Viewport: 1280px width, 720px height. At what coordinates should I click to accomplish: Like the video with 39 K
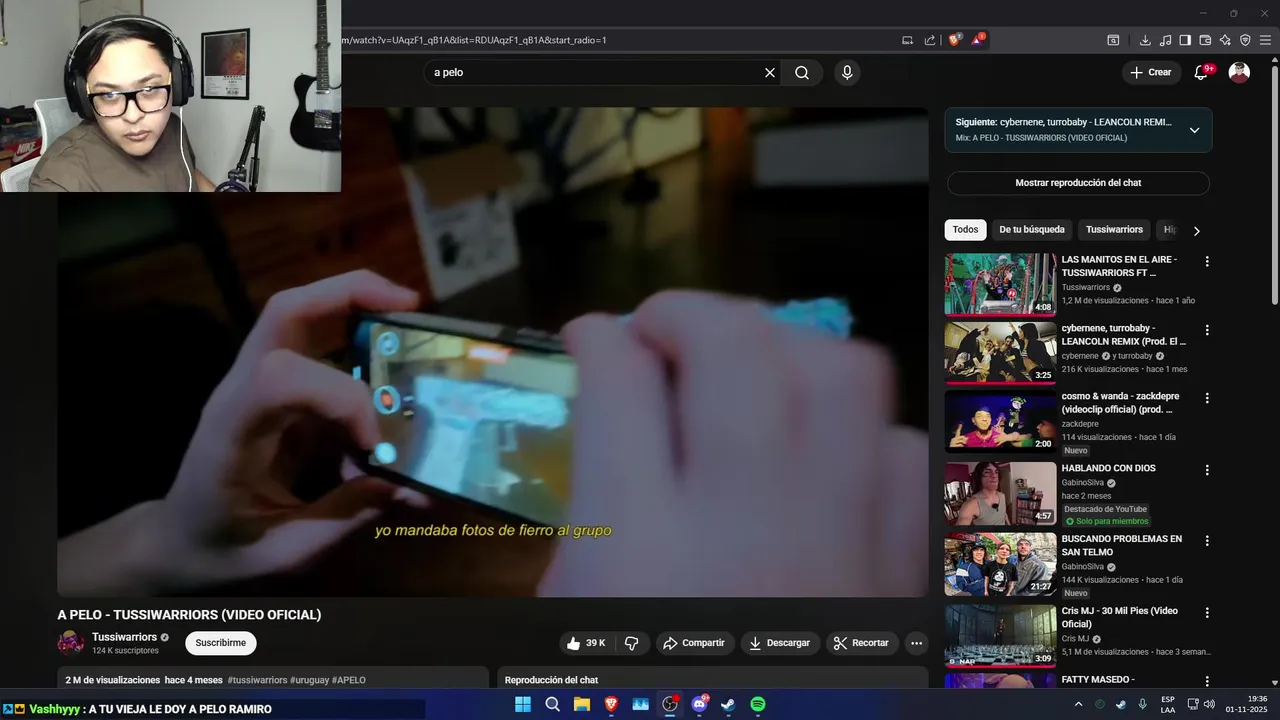click(586, 643)
